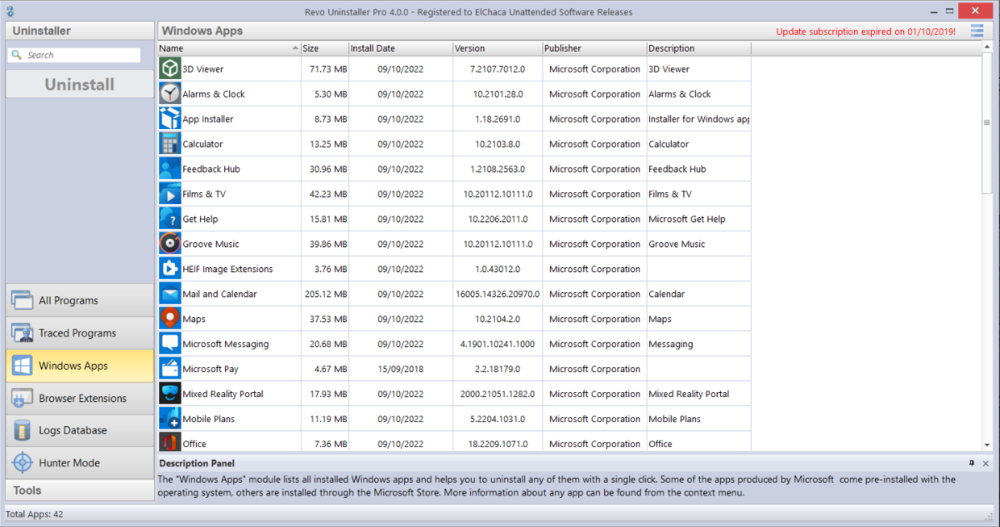Select the Mixed Reality Portal icon
This screenshot has width=1000, height=527.
pos(169,394)
